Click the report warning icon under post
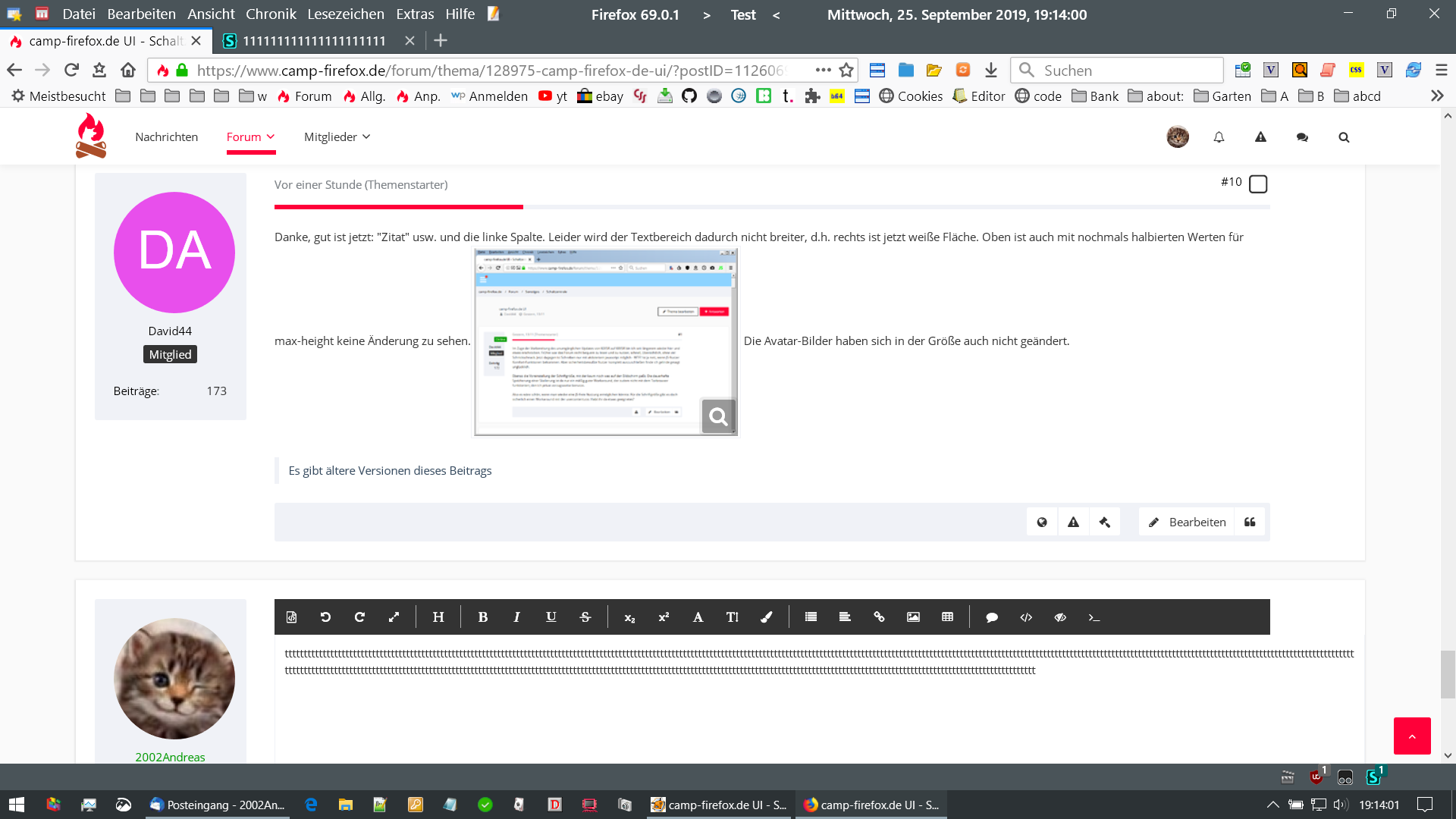This screenshot has height=819, width=1456. (1073, 522)
